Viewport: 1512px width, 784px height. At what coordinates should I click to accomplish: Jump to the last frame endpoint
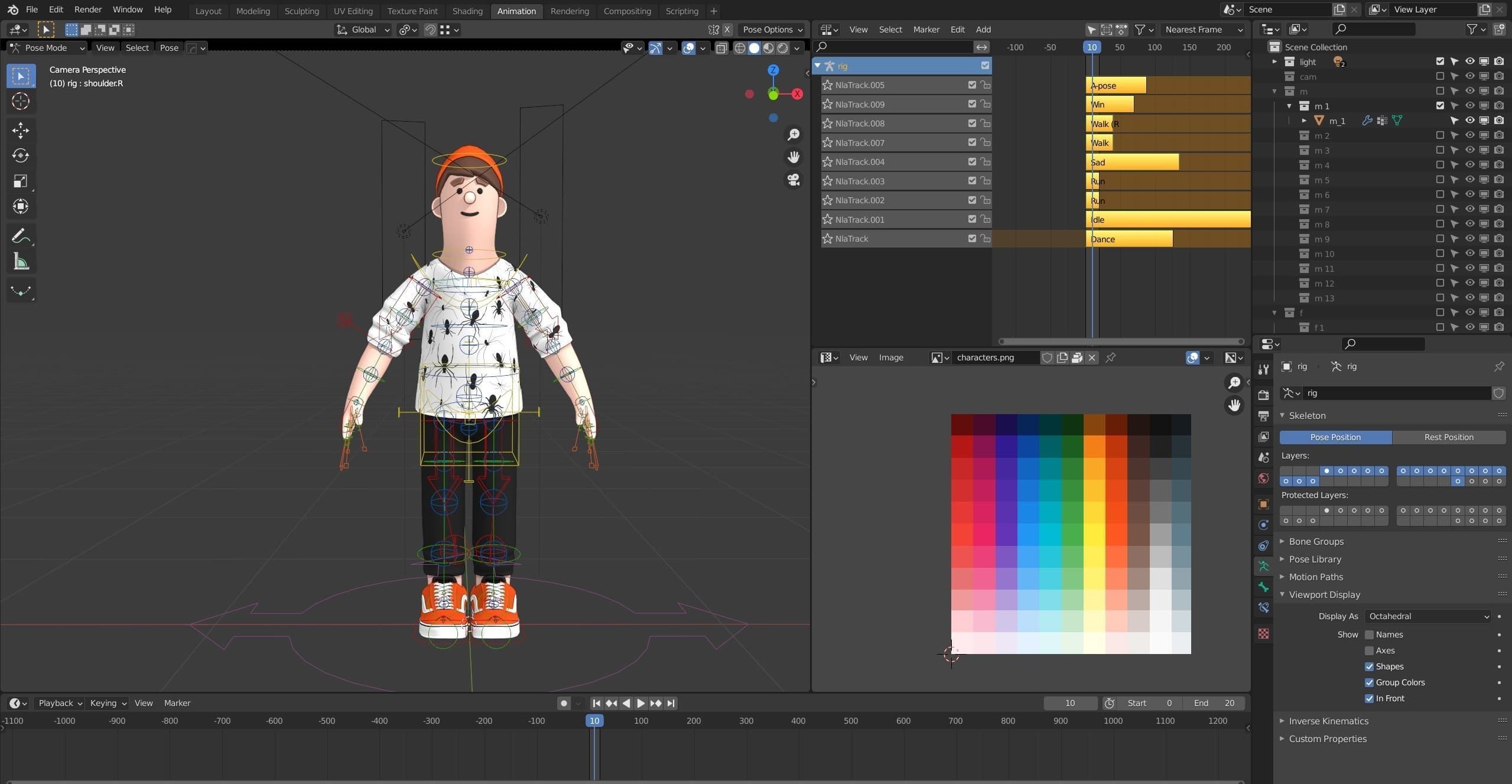[671, 703]
